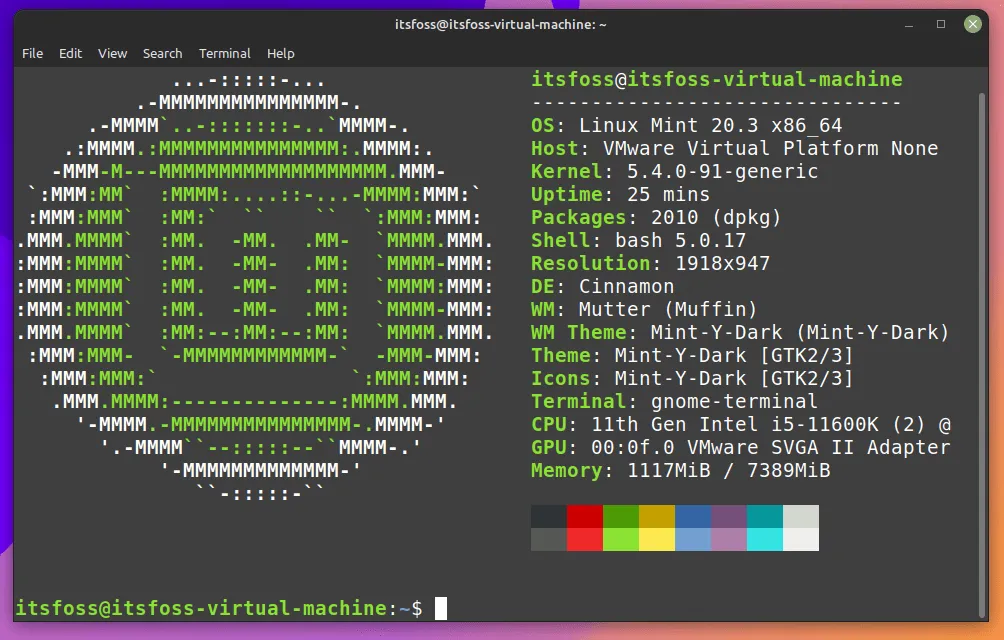Click the dark red color block
1004x640 pixels.
pos(584,516)
